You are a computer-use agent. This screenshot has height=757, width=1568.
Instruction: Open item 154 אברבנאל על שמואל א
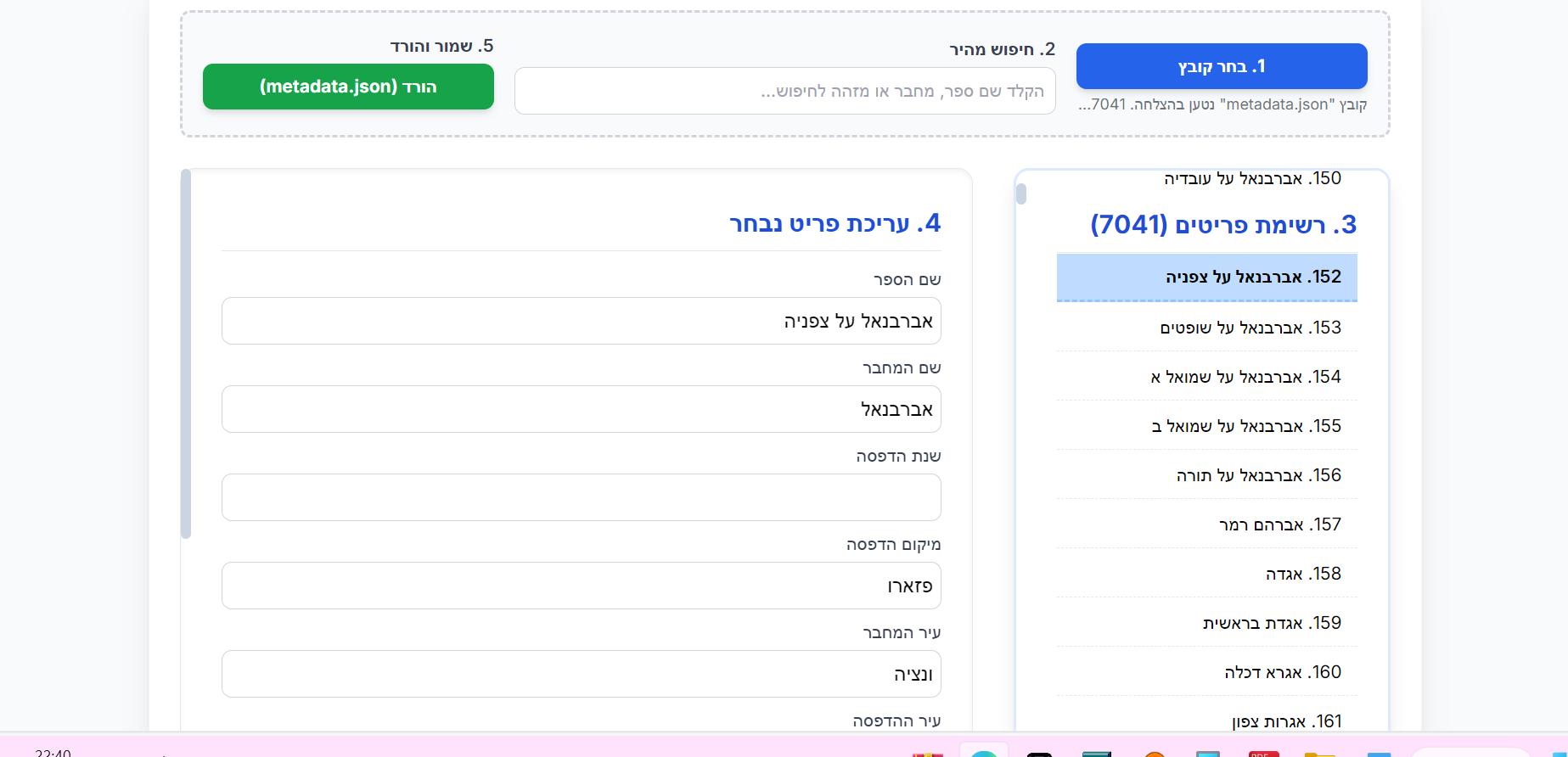pyautogui.click(x=1206, y=377)
